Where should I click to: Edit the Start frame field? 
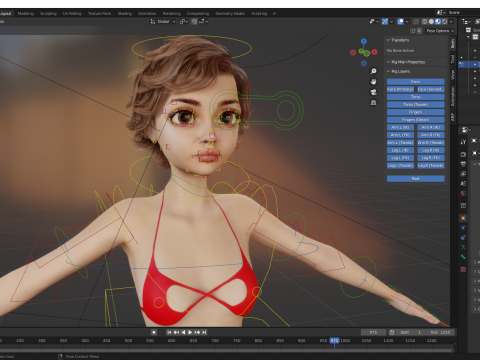[x=411, y=332]
